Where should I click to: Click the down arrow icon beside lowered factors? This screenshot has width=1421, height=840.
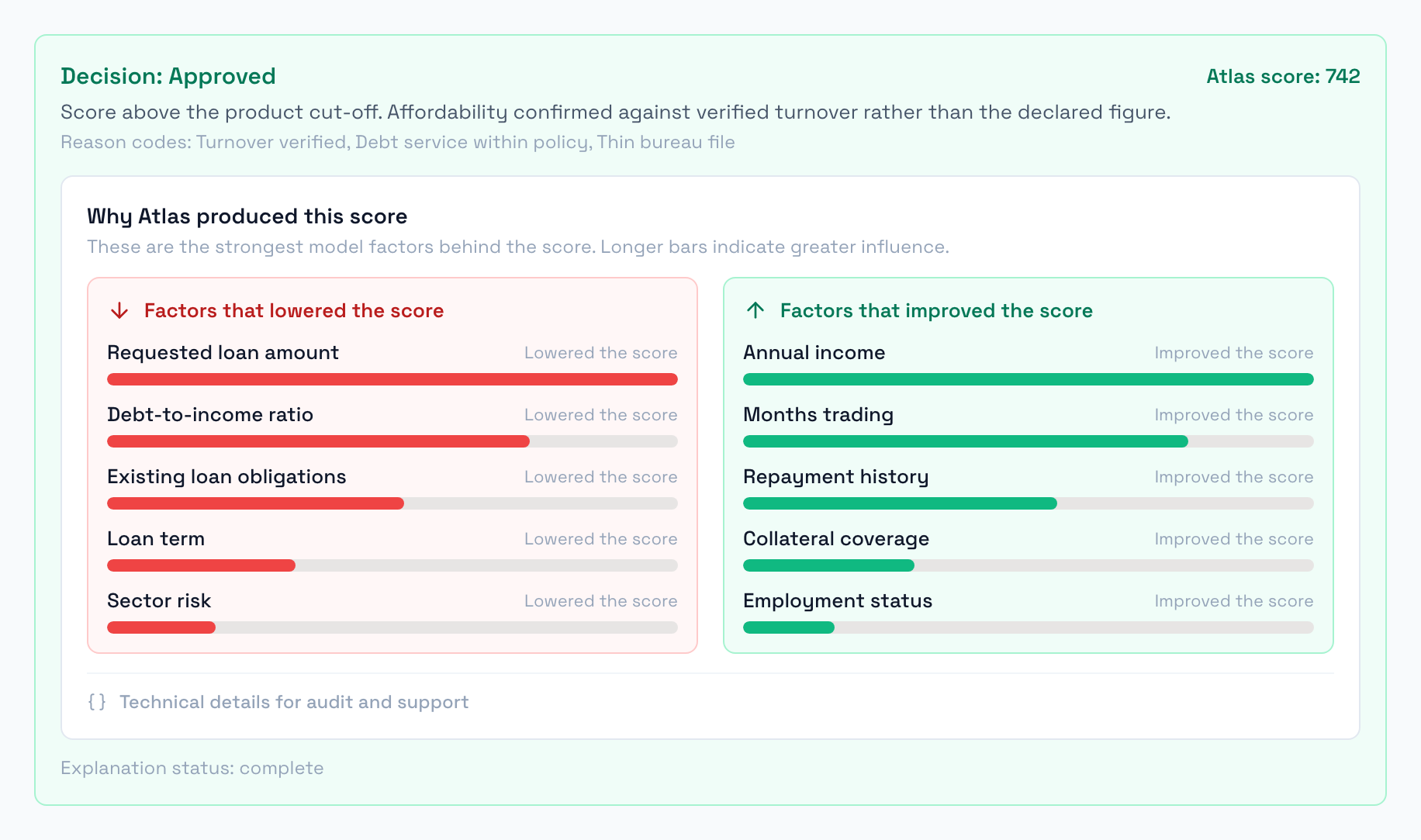[119, 311]
